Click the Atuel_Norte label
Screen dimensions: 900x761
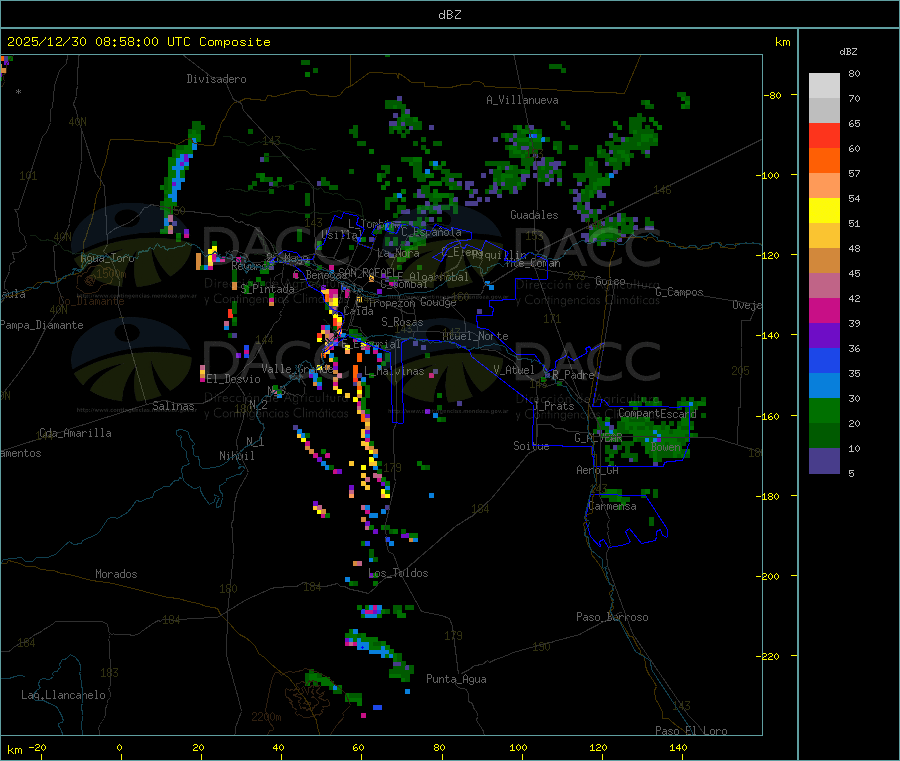[x=475, y=336]
